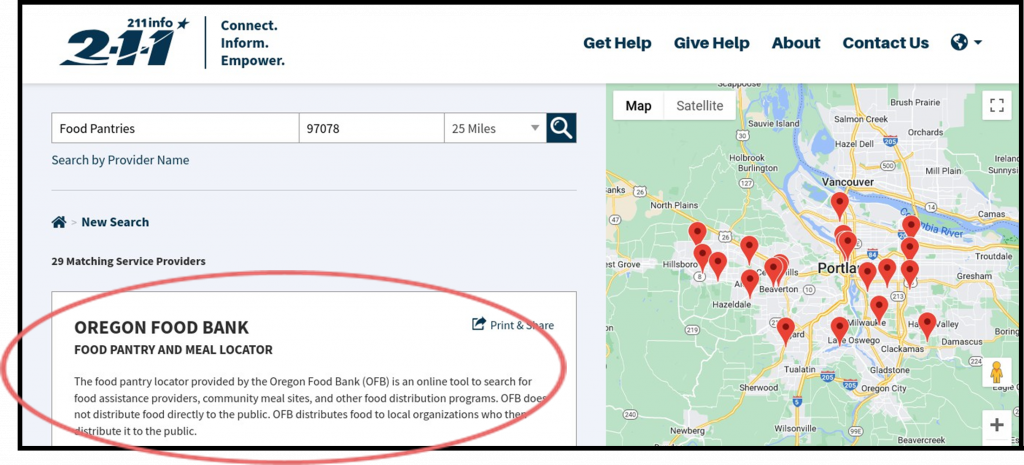Select the Map view tab
The width and height of the screenshot is (1024, 465).
[x=638, y=106]
